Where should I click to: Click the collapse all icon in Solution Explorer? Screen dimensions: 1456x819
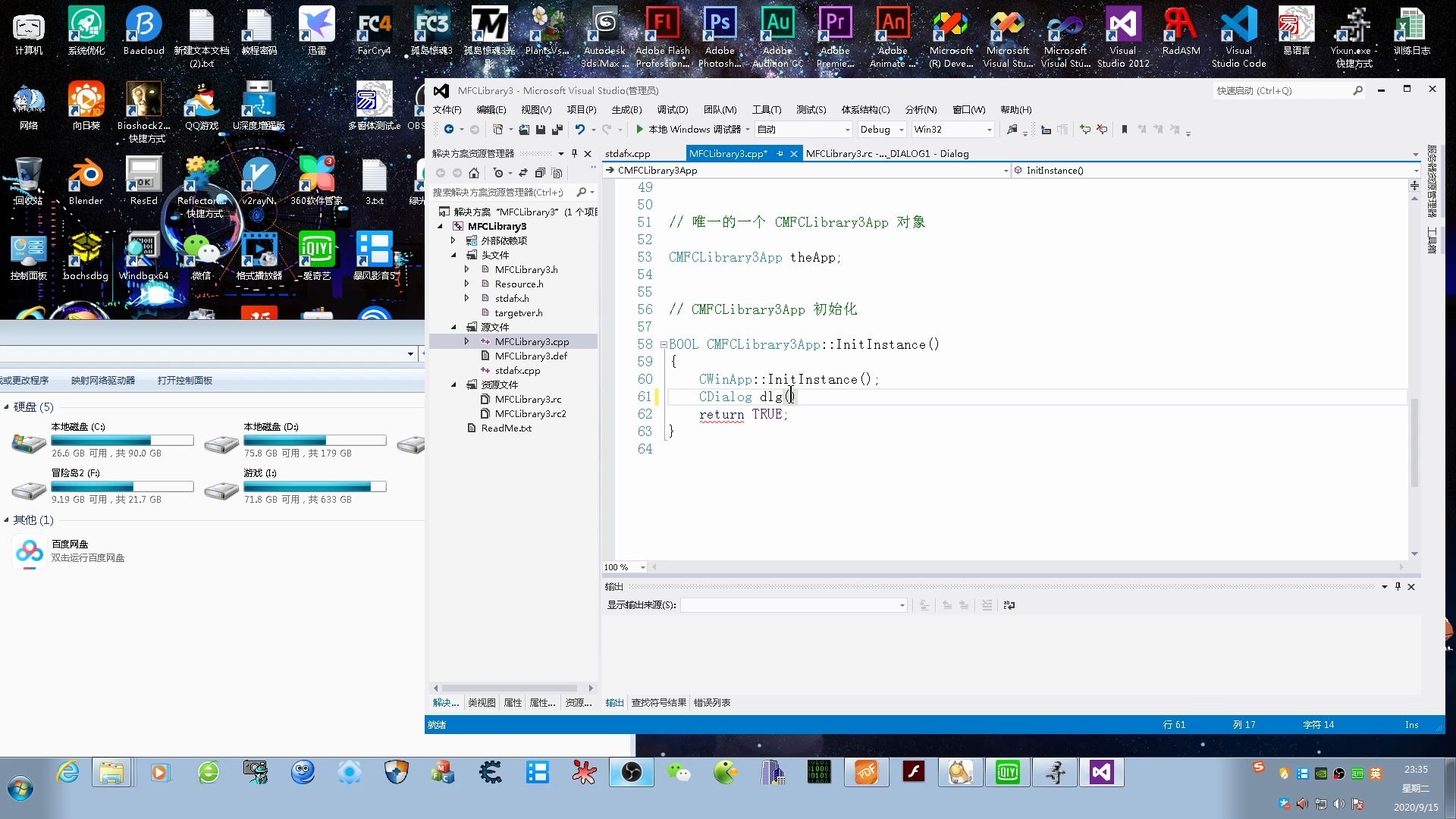click(x=540, y=173)
